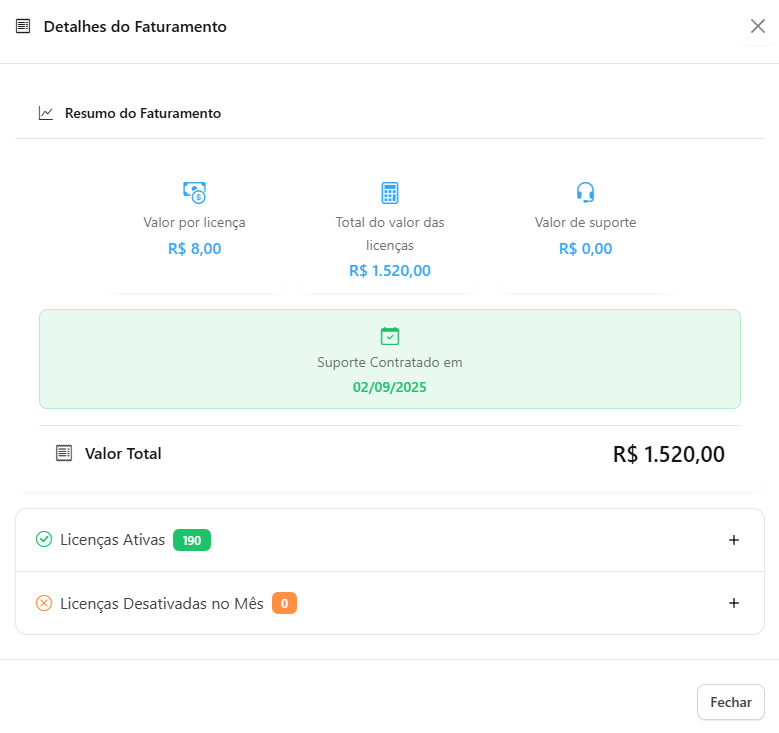The image size is (779, 733).
Task: Click the orange 0 count badge
Action: point(284,603)
